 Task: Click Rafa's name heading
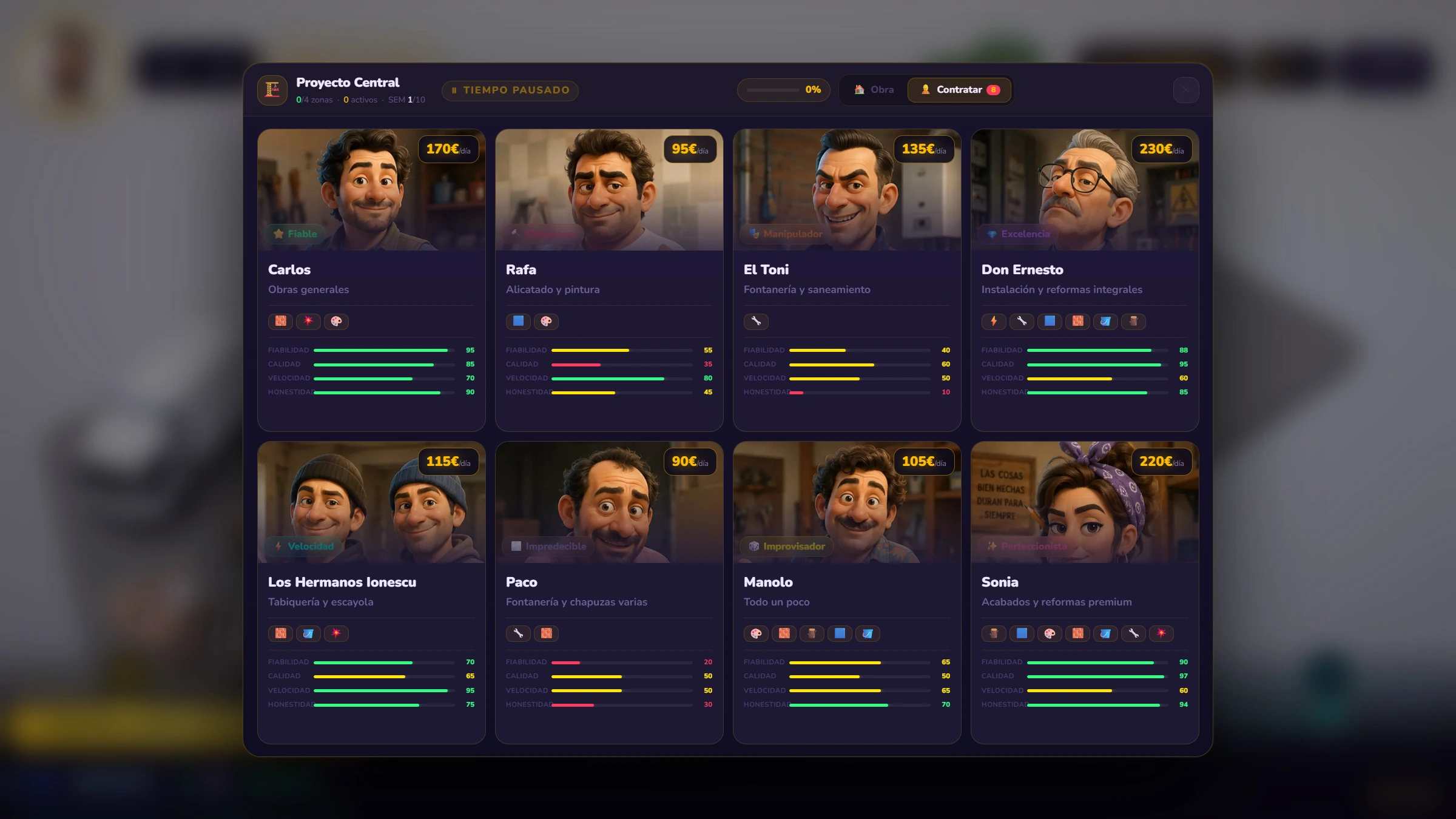pyautogui.click(x=521, y=270)
